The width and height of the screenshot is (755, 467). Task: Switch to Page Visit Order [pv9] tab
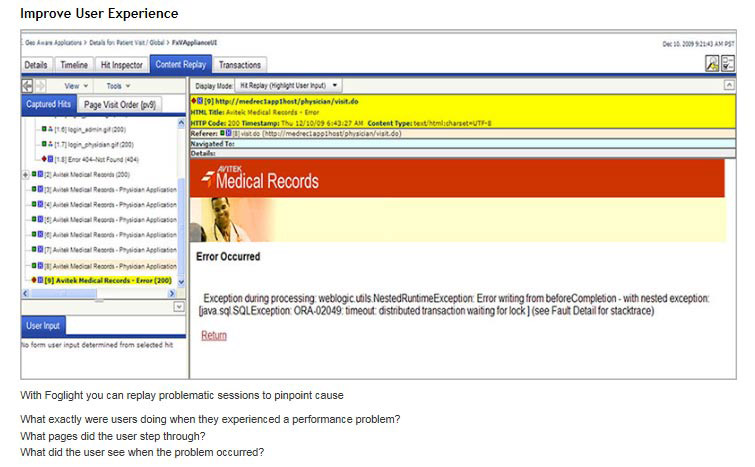[120, 104]
